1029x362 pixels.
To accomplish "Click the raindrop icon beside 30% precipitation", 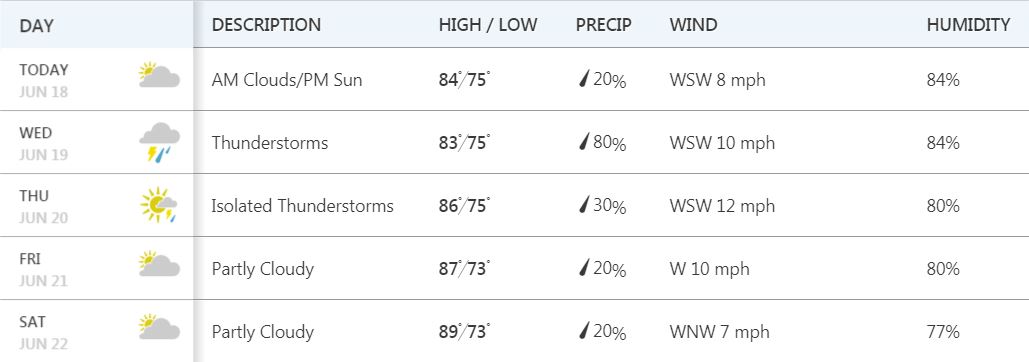I will coord(584,205).
